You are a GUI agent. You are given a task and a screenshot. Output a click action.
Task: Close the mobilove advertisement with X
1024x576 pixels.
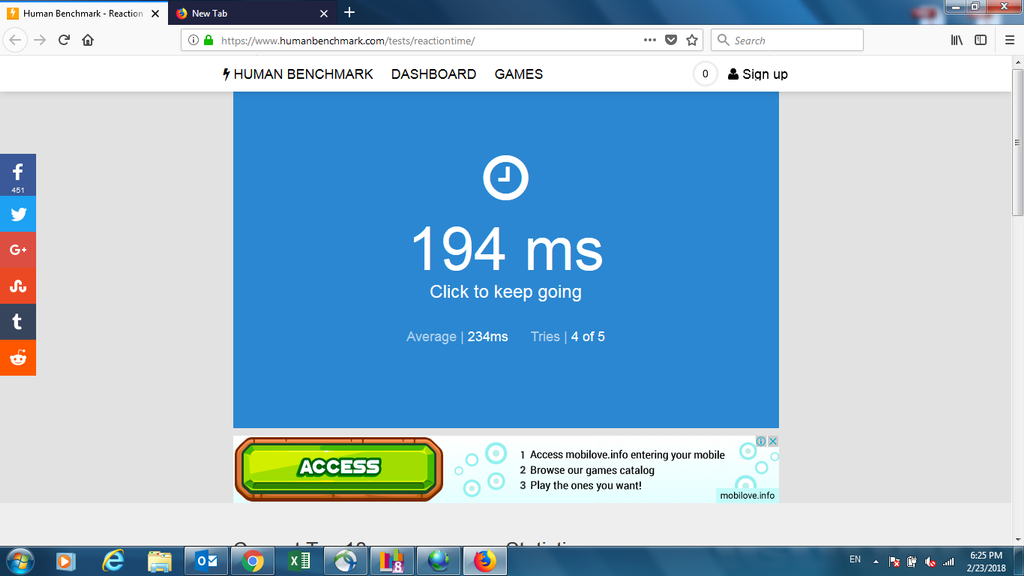[773, 441]
